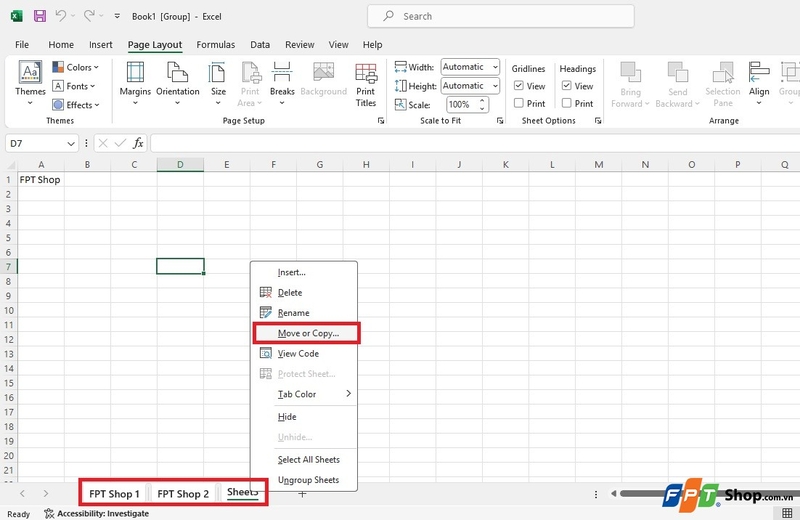Open the Sheet Options dialog launcher
Viewport: 800px width, 520px height.
tap(598, 121)
